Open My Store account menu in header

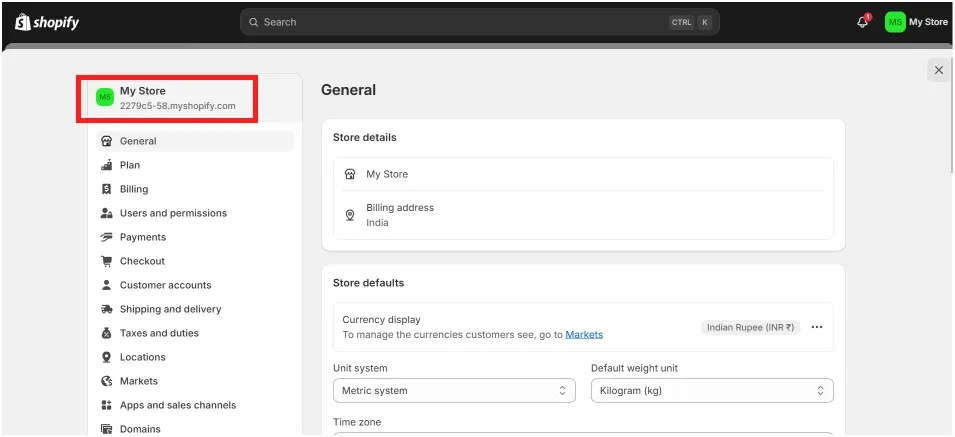point(917,22)
